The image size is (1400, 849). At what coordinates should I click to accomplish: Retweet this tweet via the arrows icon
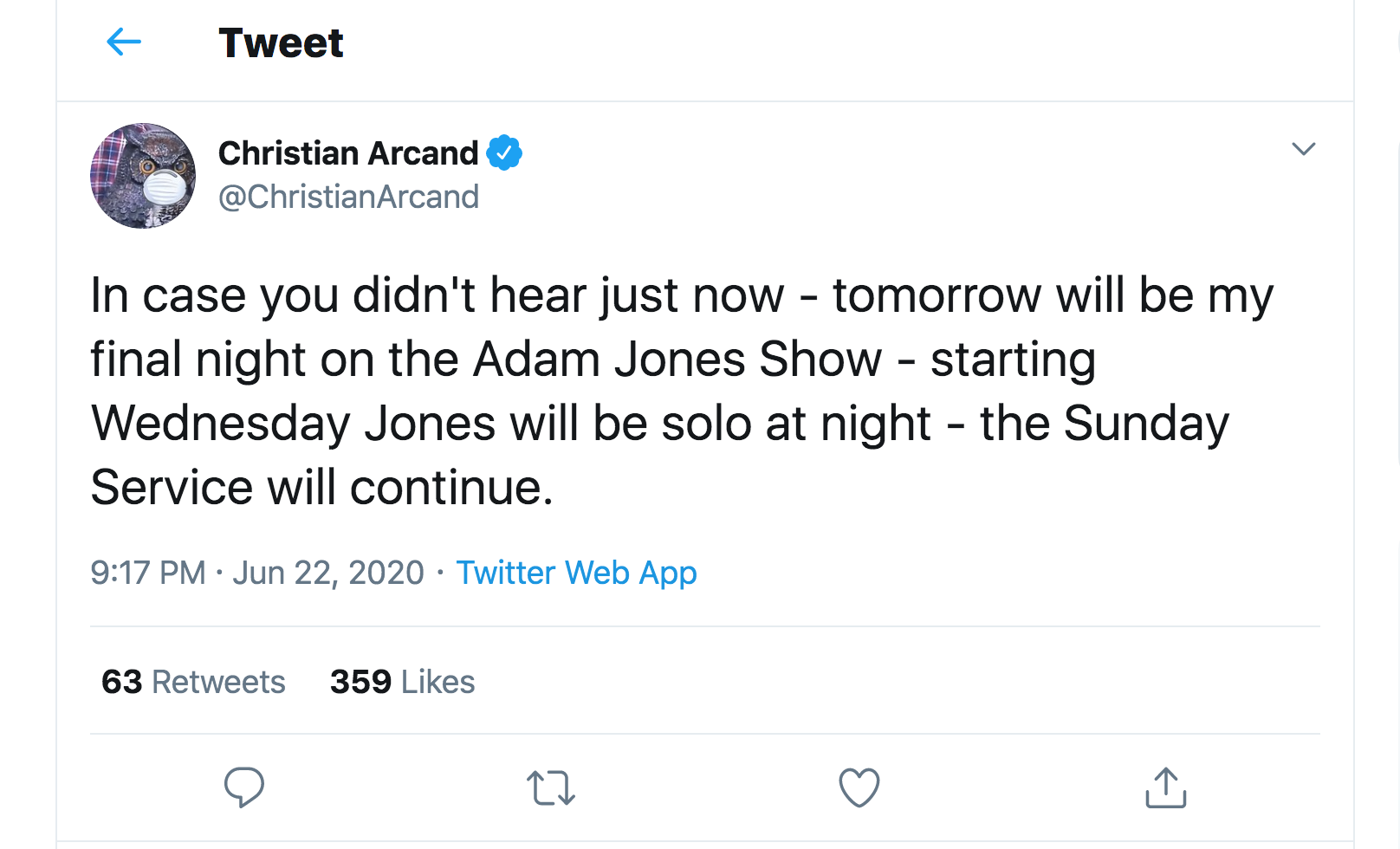550,787
